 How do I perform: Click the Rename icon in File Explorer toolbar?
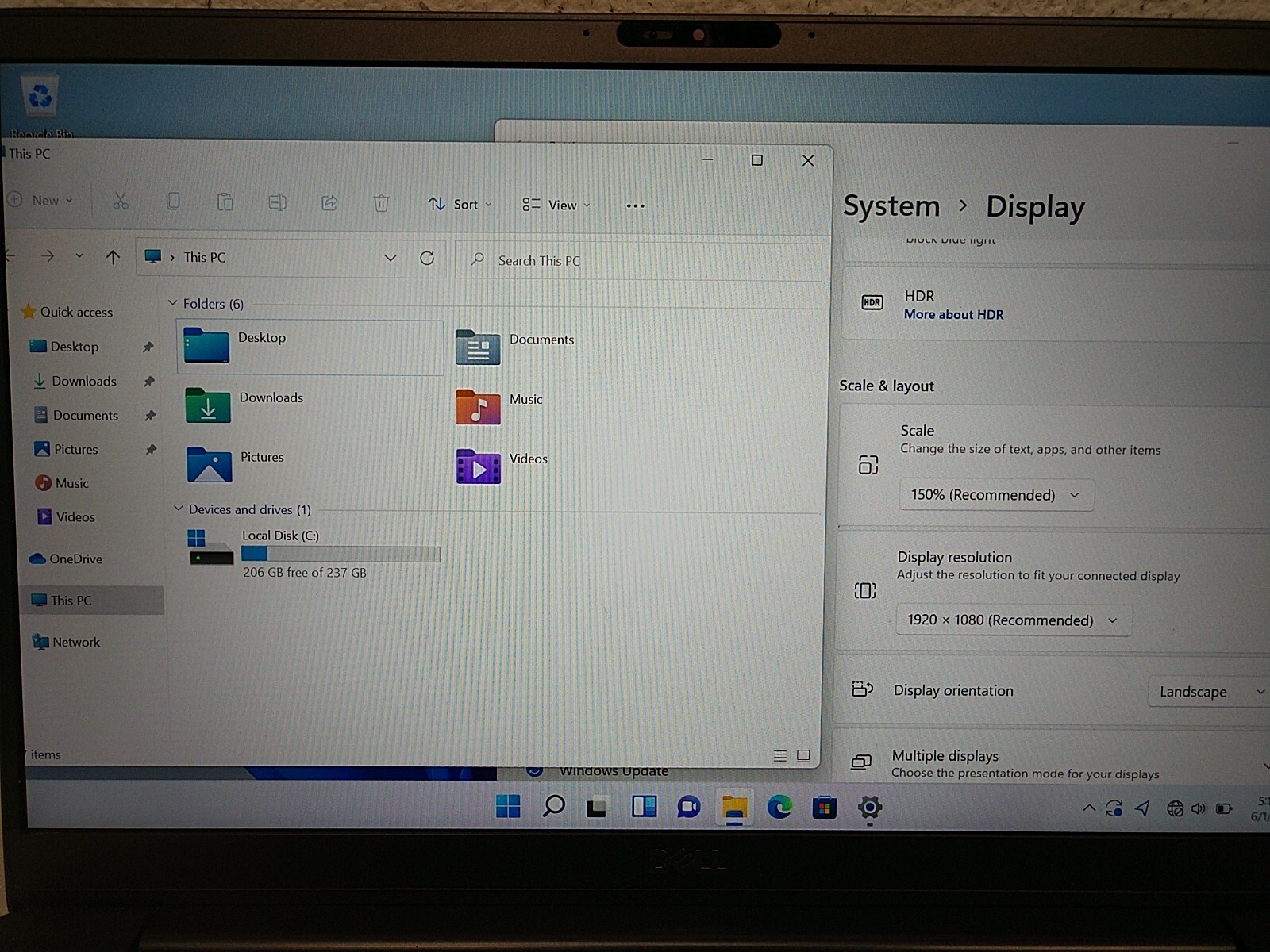tap(277, 202)
